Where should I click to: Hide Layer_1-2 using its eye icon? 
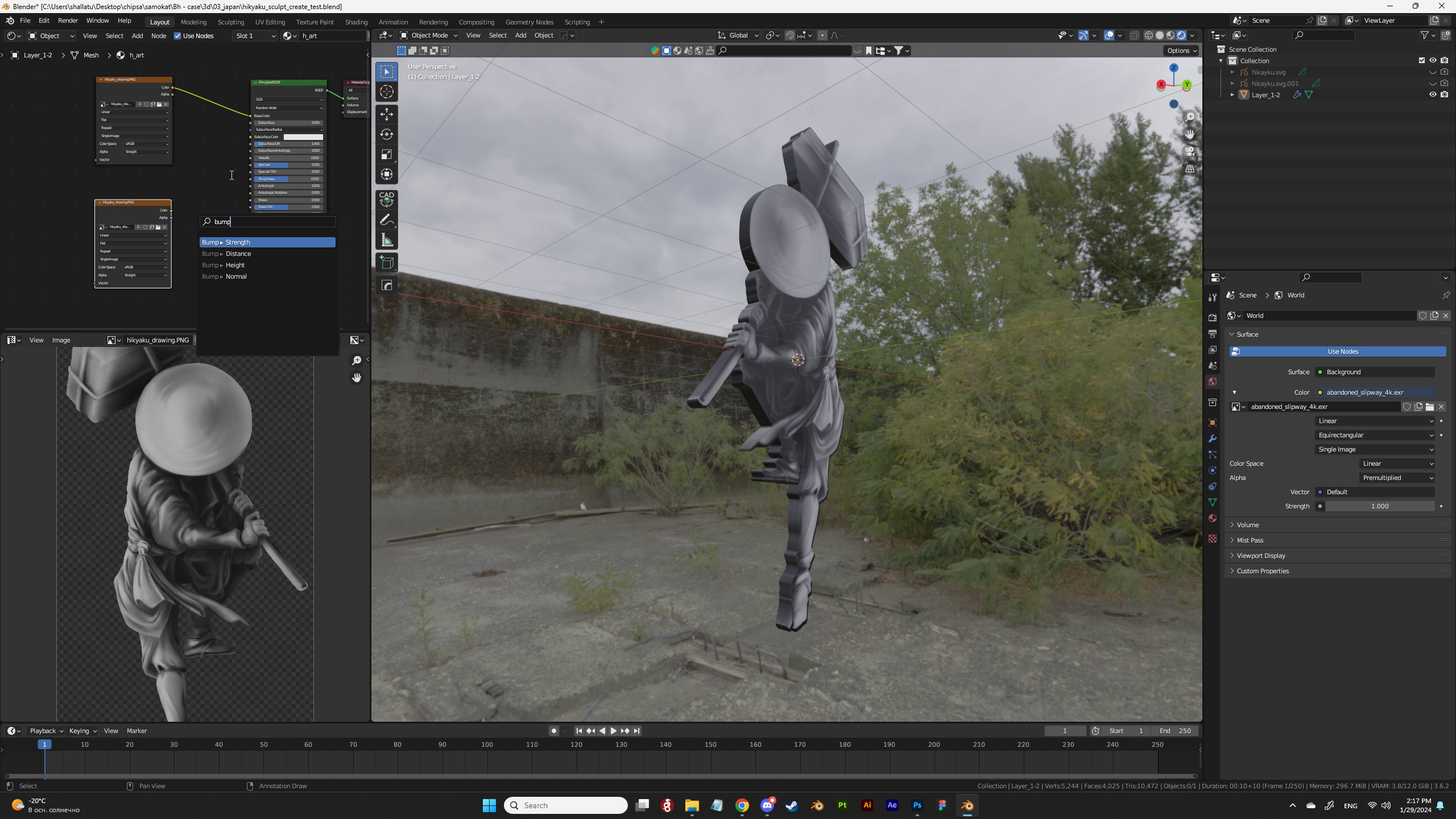pyautogui.click(x=1433, y=94)
